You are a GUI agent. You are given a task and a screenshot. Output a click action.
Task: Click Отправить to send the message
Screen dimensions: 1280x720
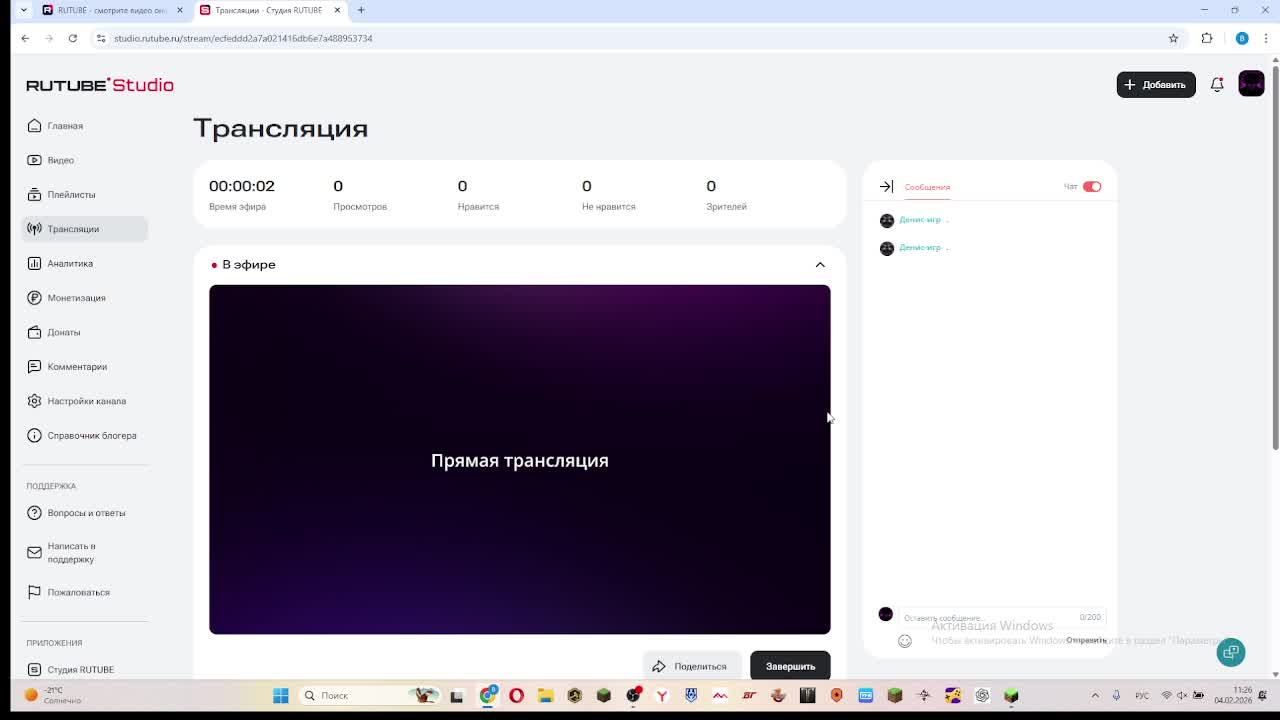(x=1086, y=640)
